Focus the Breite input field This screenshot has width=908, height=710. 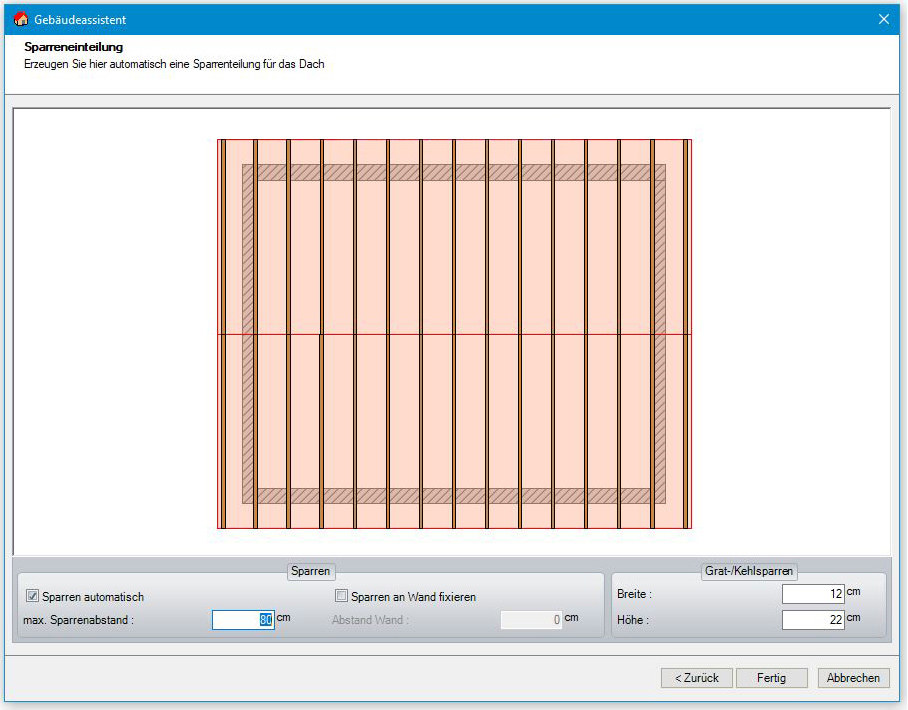coord(813,594)
